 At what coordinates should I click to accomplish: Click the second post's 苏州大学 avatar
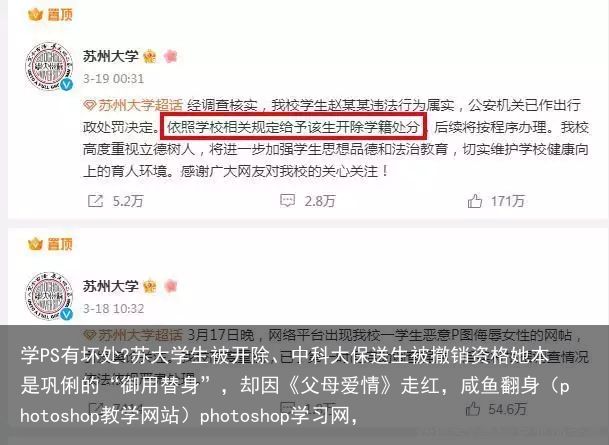click(x=49, y=296)
